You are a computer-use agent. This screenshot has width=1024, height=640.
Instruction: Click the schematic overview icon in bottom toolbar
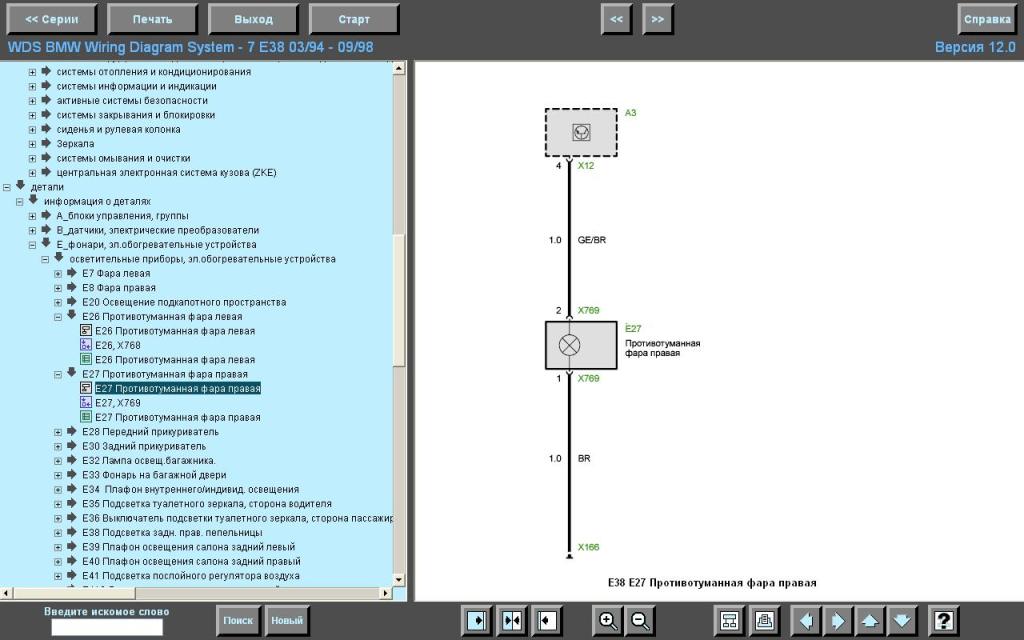[x=729, y=620]
